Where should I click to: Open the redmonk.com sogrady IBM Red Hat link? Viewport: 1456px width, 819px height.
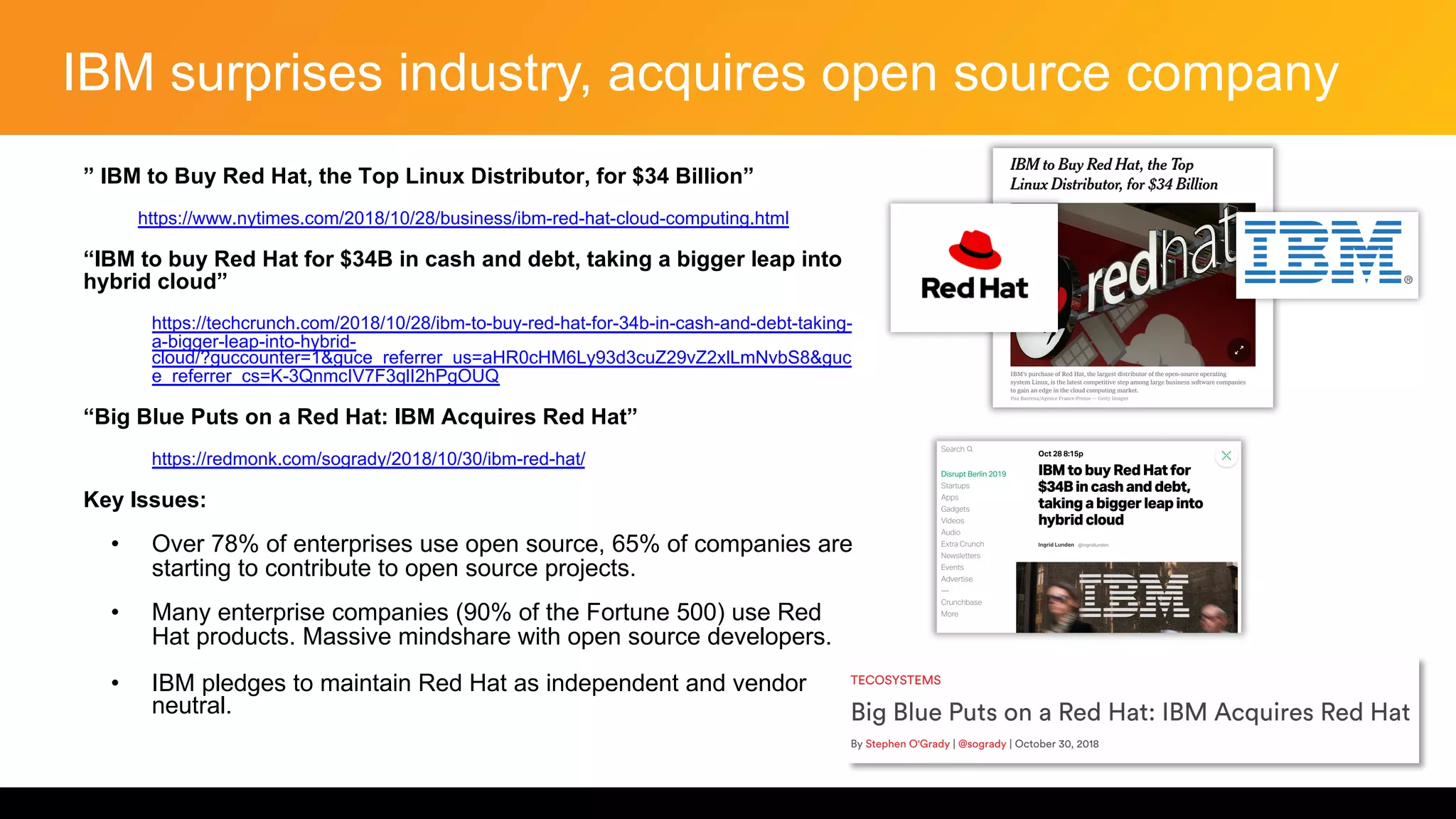click(x=368, y=459)
